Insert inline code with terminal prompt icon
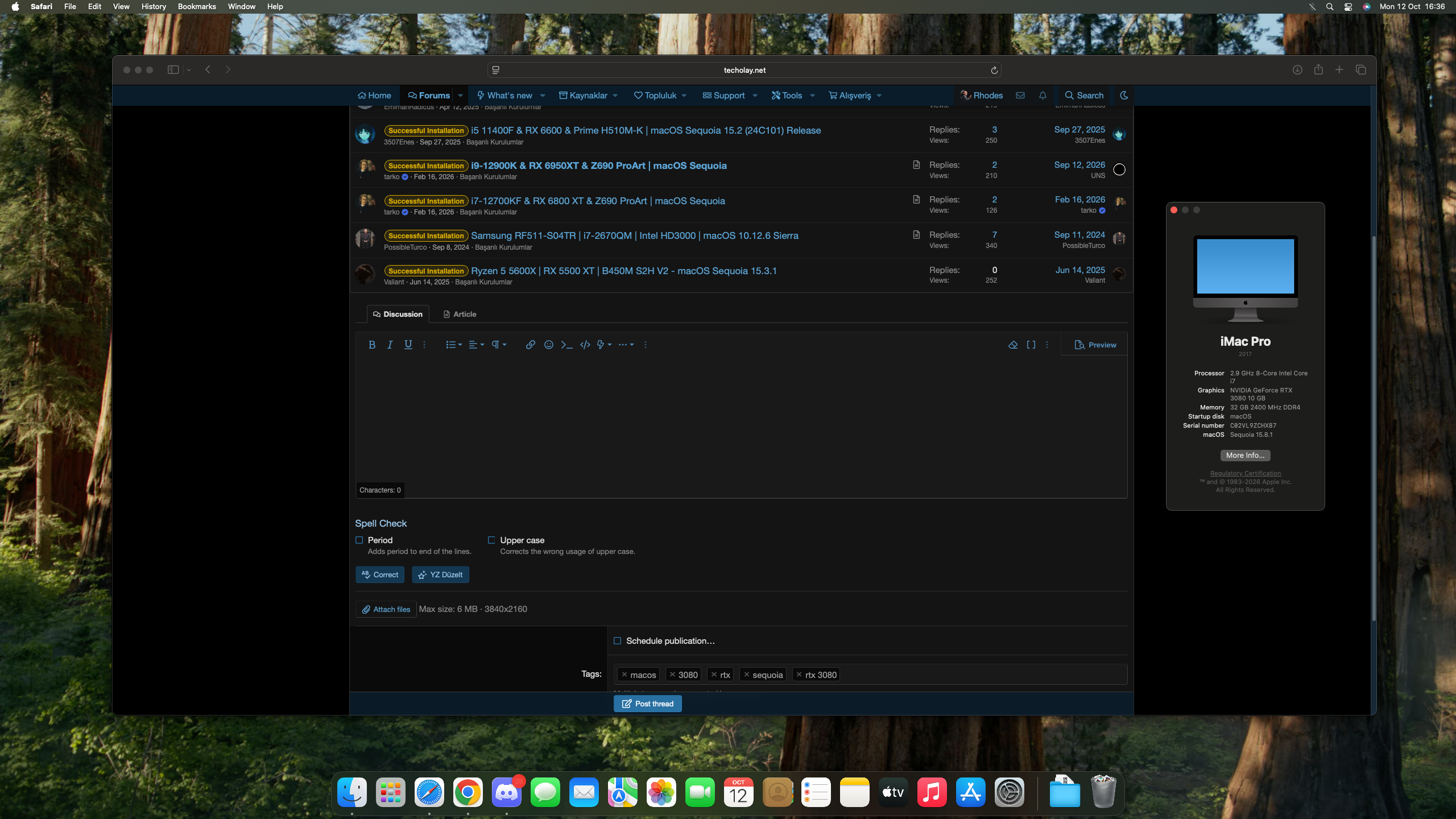The width and height of the screenshot is (1456, 819). point(566,345)
